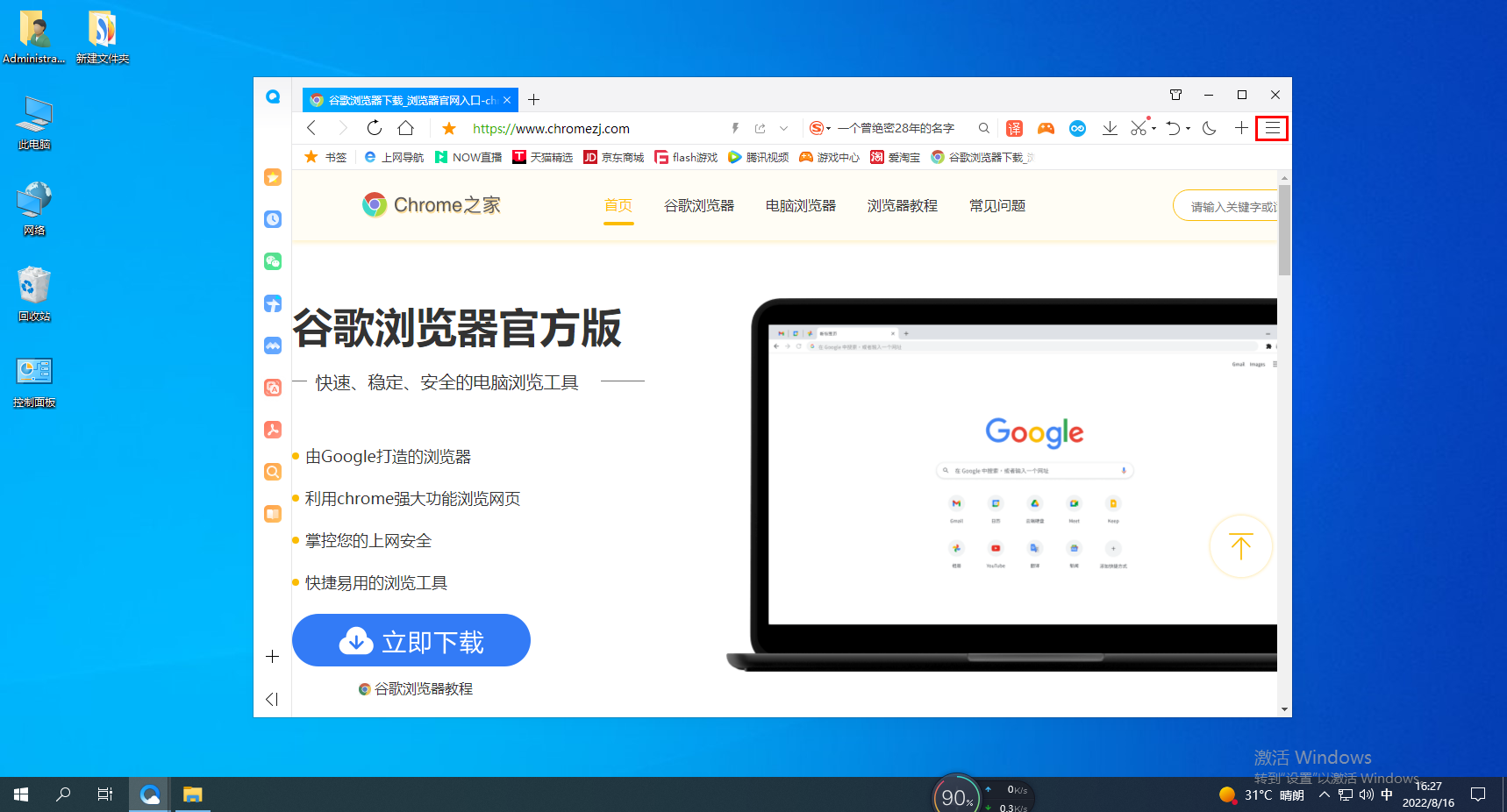Add a new sidebar app
The height and width of the screenshot is (812, 1507).
coord(272,656)
